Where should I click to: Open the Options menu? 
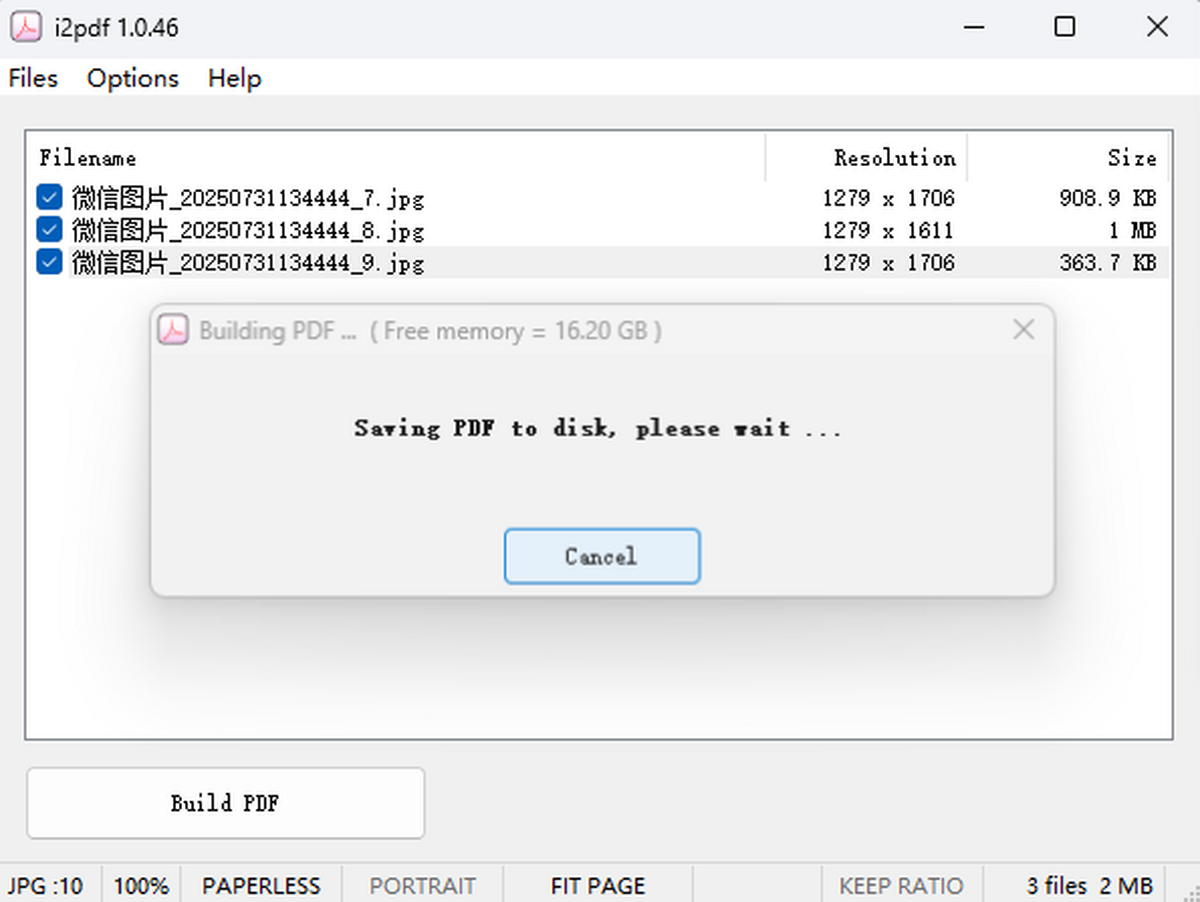[132, 78]
